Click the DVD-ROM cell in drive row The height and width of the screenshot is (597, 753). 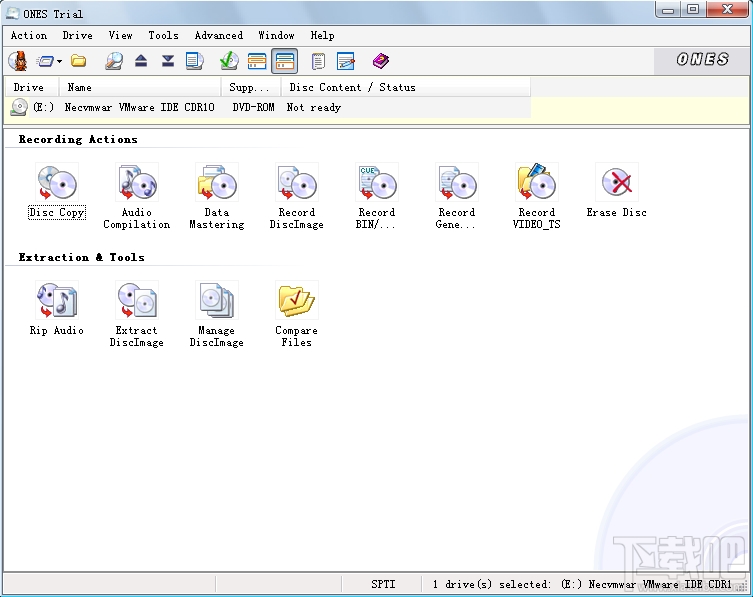[x=253, y=107]
